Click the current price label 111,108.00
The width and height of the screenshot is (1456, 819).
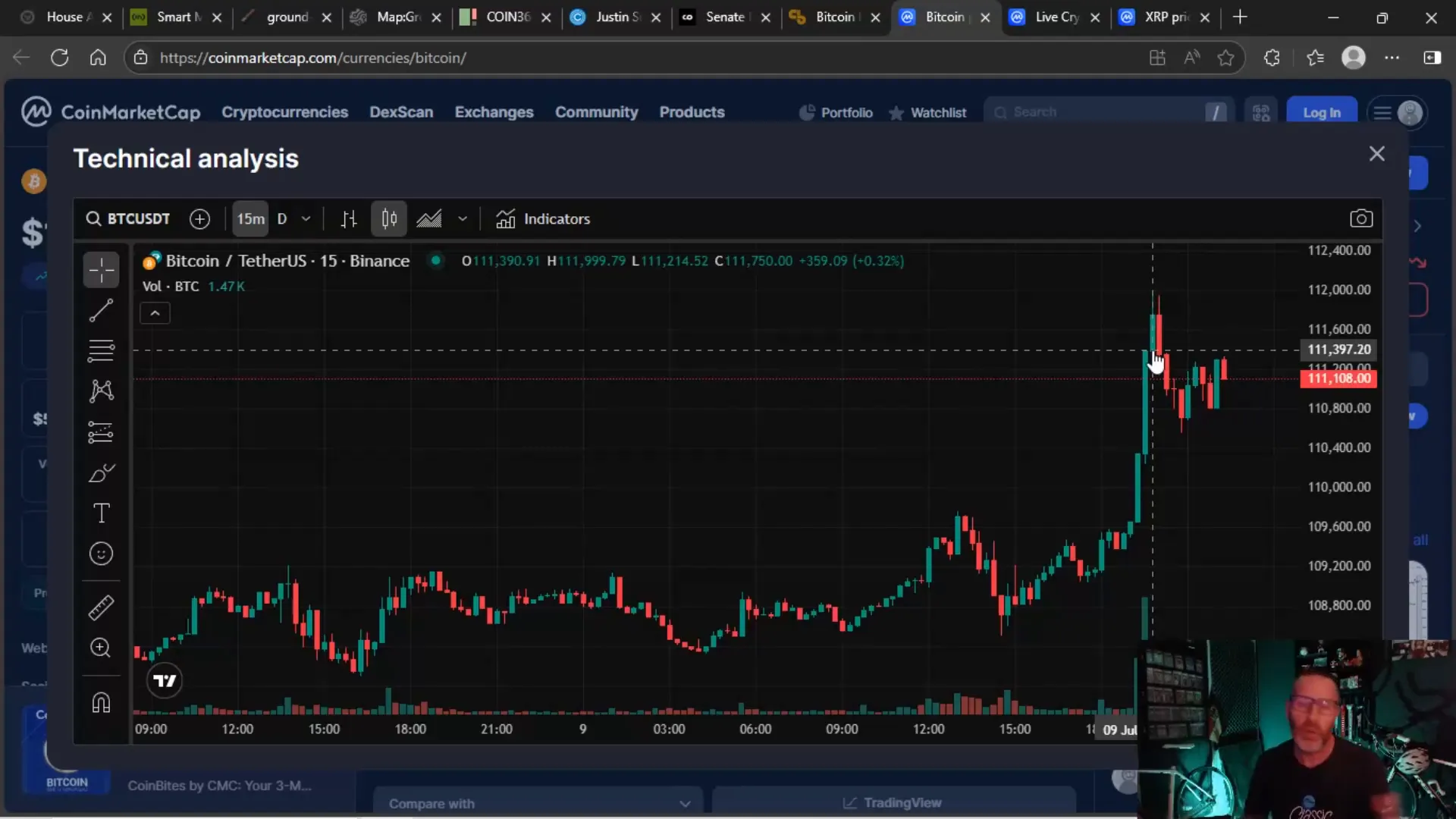[x=1338, y=378]
